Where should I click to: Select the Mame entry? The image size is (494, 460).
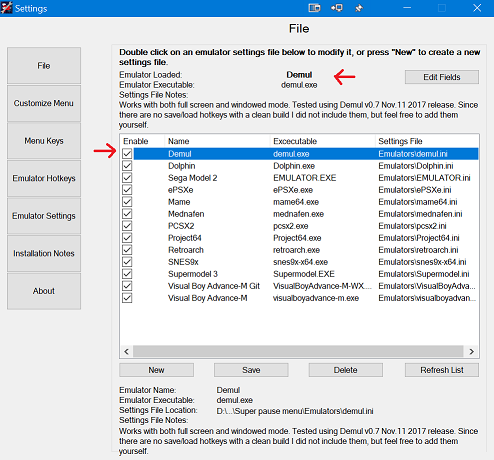click(x=179, y=202)
